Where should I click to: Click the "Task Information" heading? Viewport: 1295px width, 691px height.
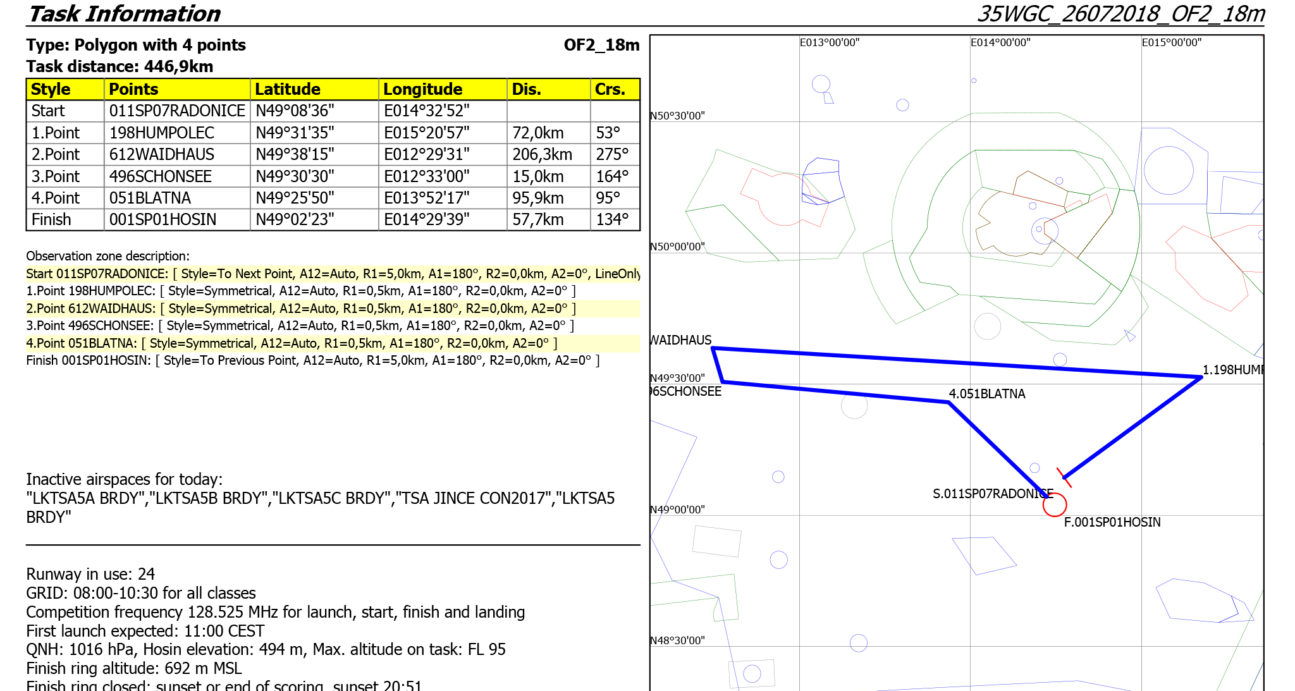point(123,14)
